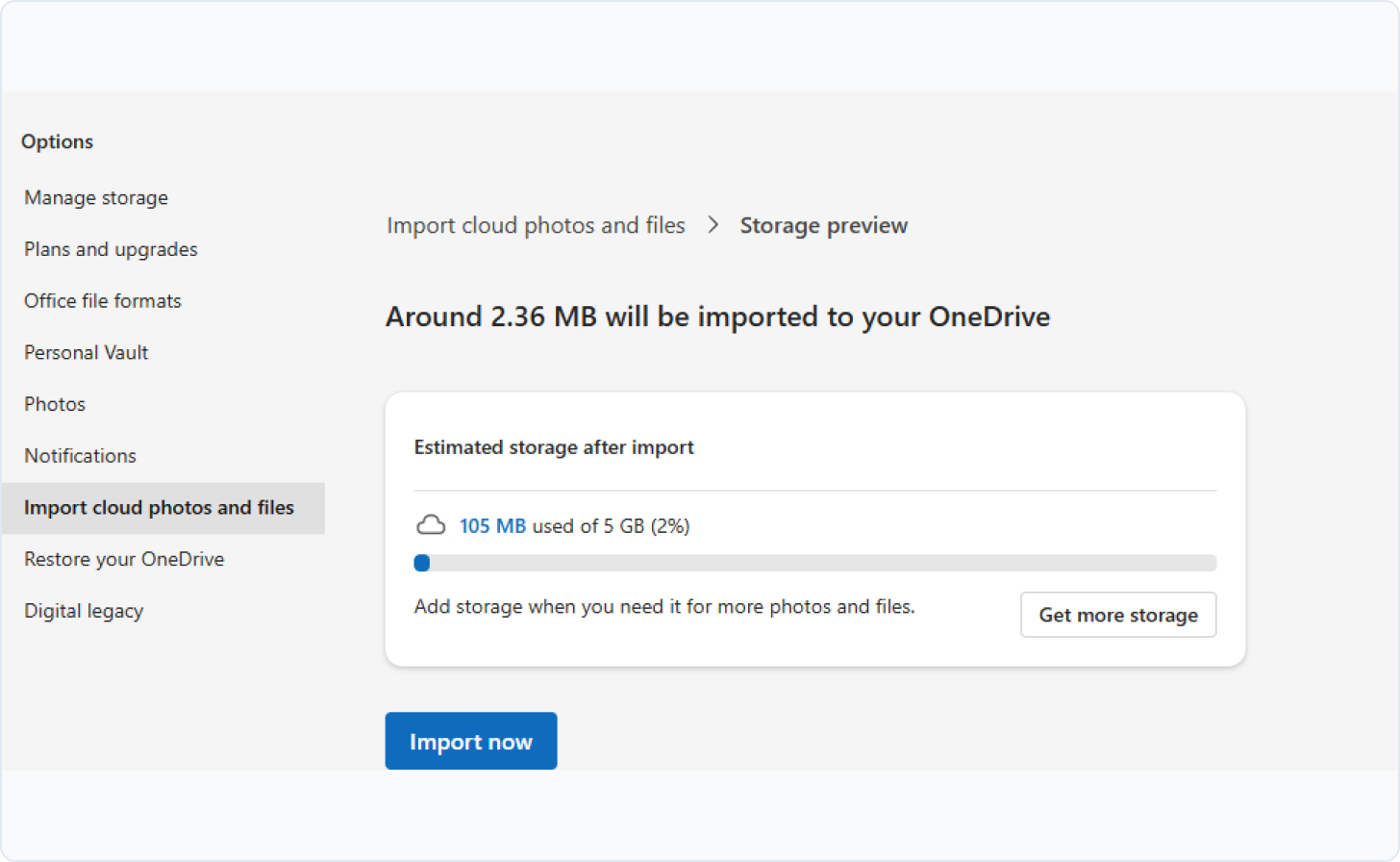Select Personal Vault option
The width and height of the screenshot is (1400, 862).
coord(87,352)
